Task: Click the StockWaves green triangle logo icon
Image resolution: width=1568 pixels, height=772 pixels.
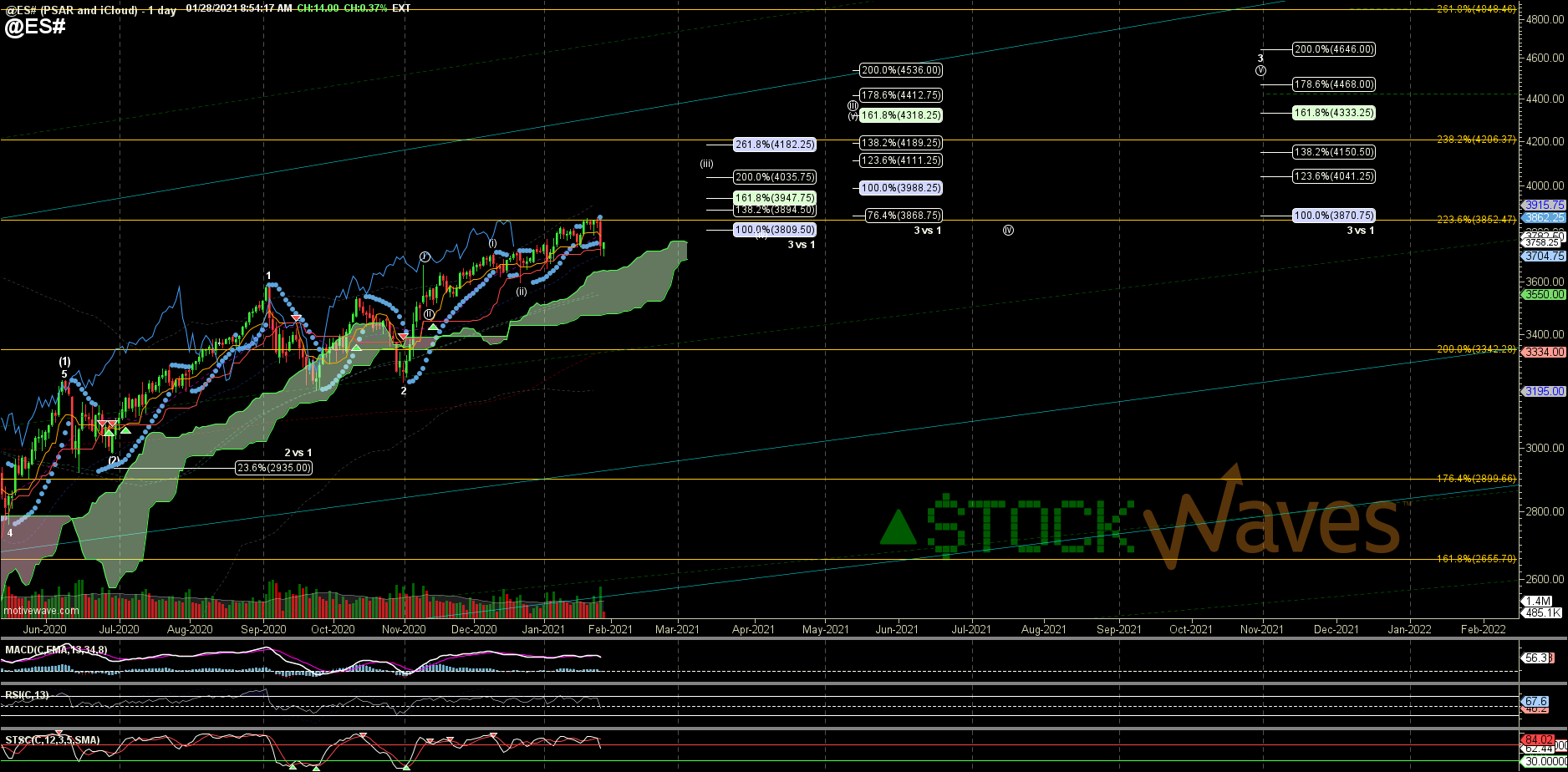Action: pos(899,526)
